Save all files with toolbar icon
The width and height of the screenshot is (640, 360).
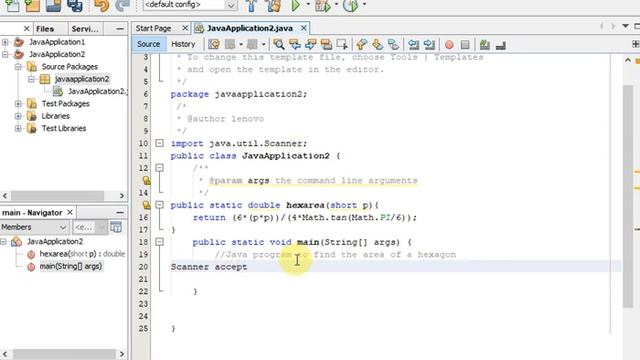pos(75,5)
